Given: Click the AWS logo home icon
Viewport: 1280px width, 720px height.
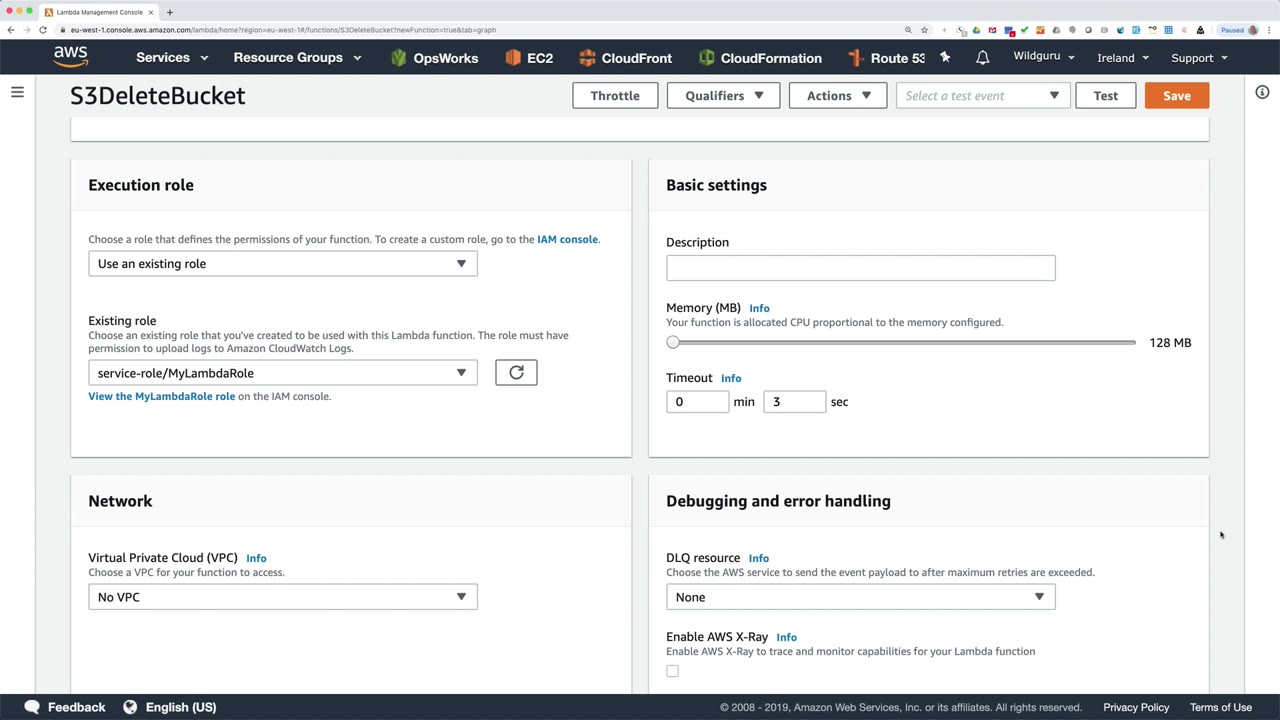Looking at the screenshot, I should pos(71,57).
